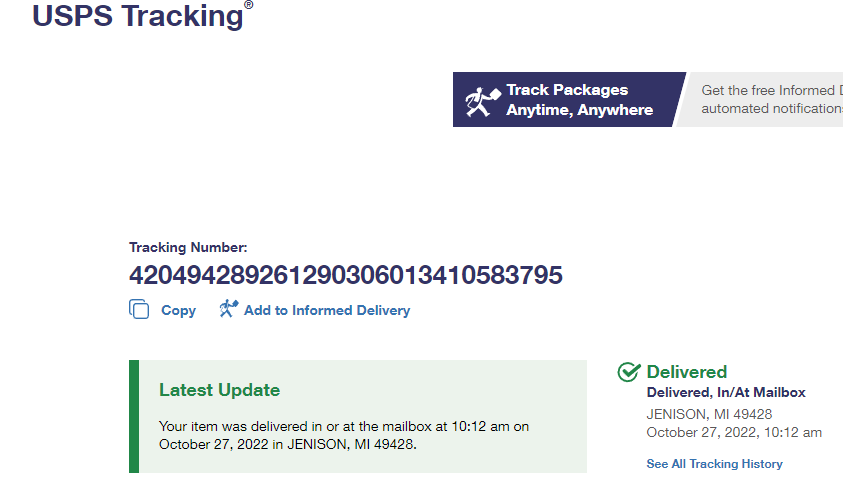Copy the tracking number via Copy link
This screenshot has height=492, width=843.
178,310
